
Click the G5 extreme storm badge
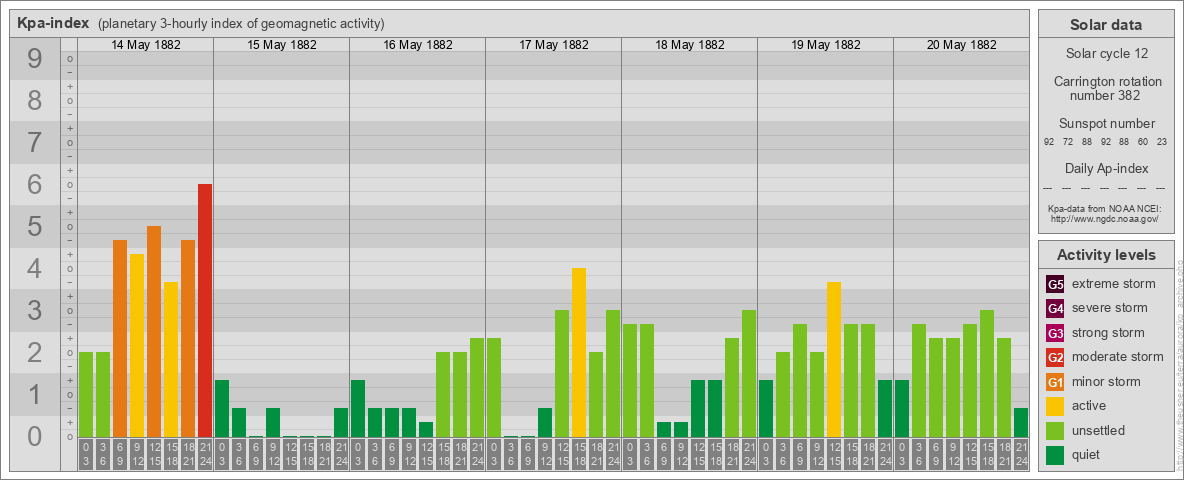pyautogui.click(x=1055, y=284)
